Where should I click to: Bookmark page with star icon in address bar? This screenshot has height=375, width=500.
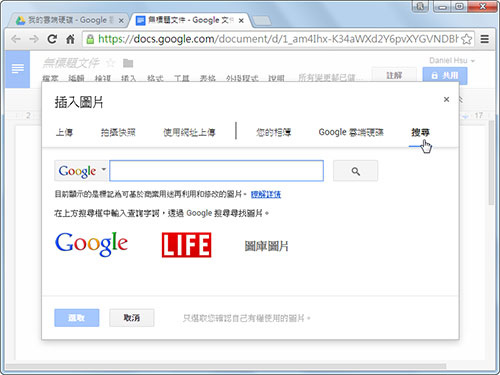[x=467, y=39]
